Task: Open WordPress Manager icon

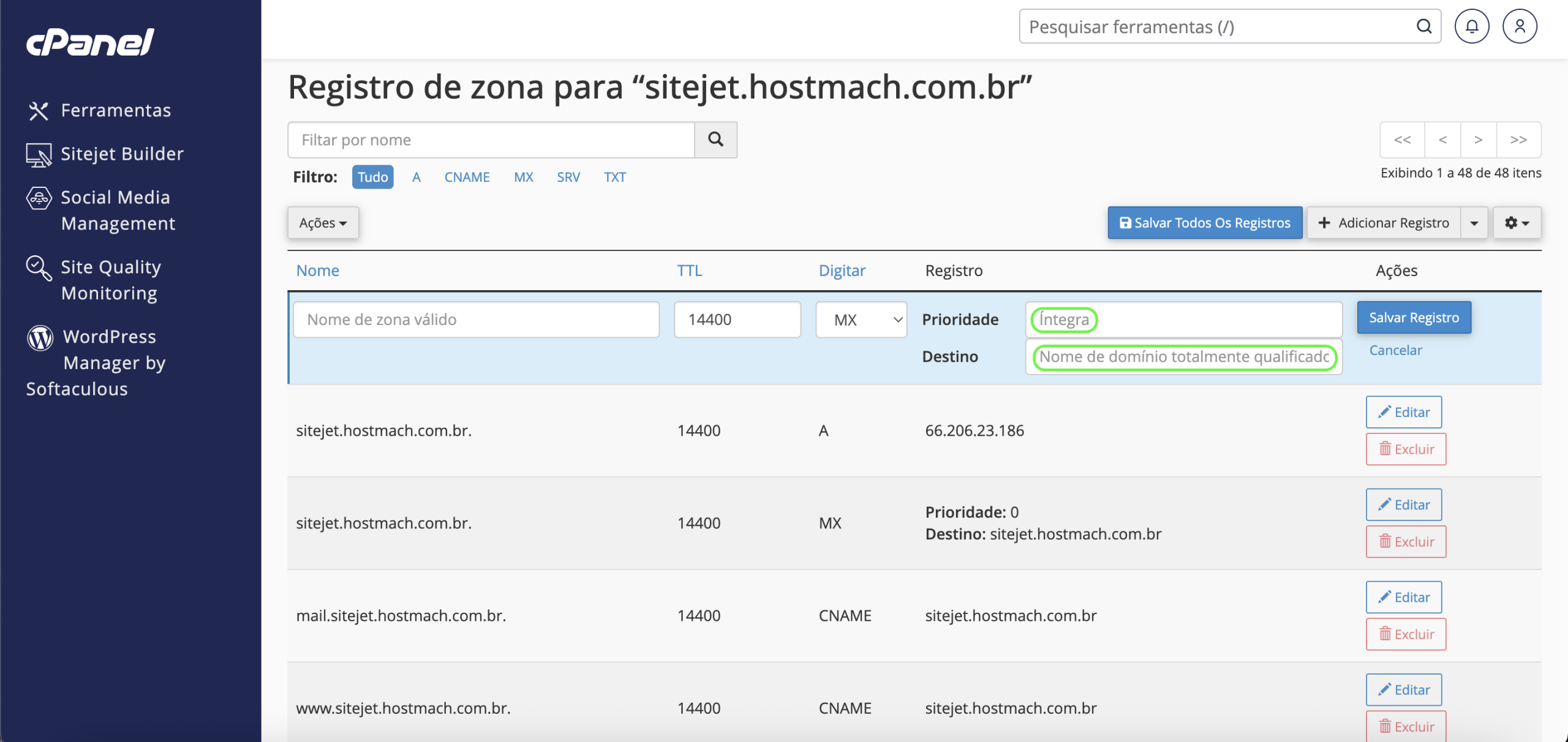Action: click(x=40, y=337)
